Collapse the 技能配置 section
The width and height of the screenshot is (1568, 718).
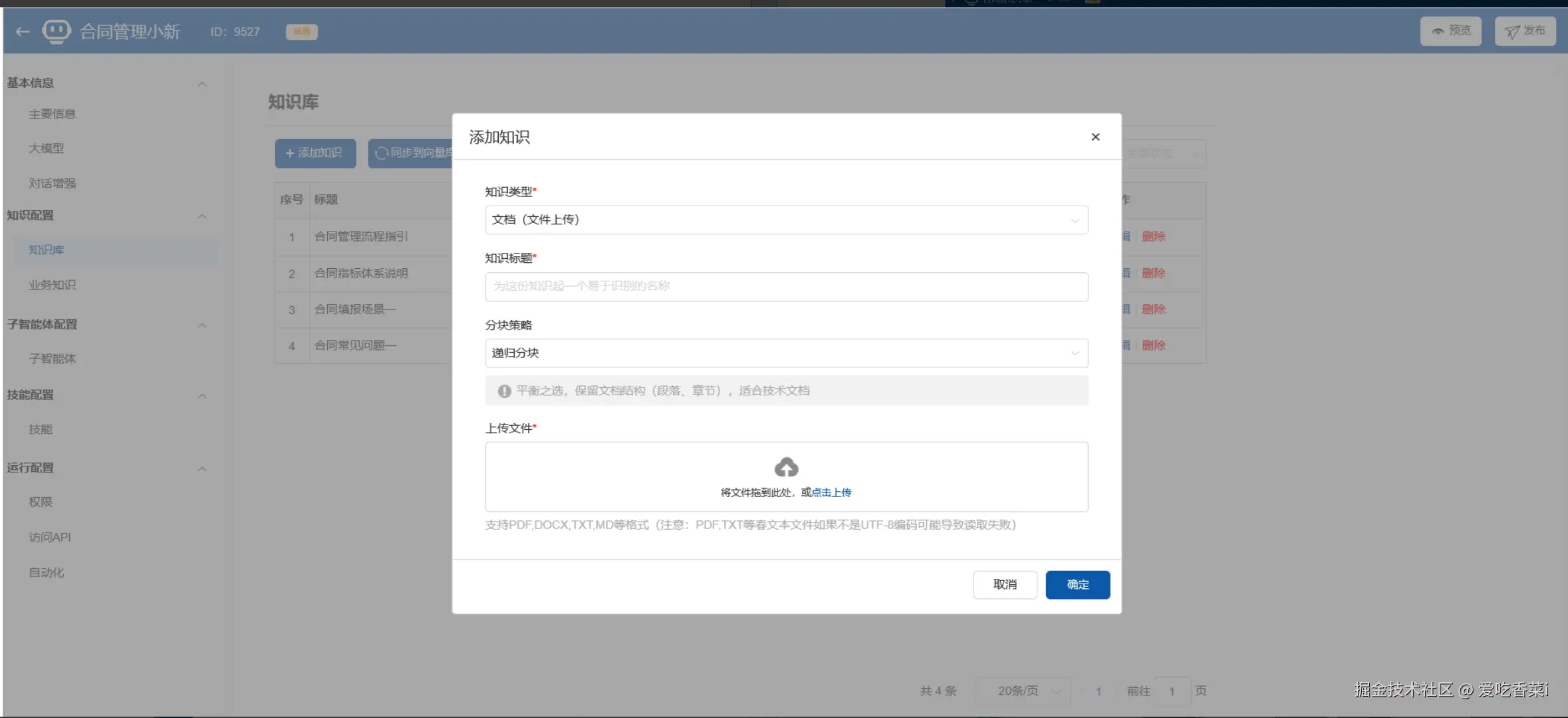(202, 396)
